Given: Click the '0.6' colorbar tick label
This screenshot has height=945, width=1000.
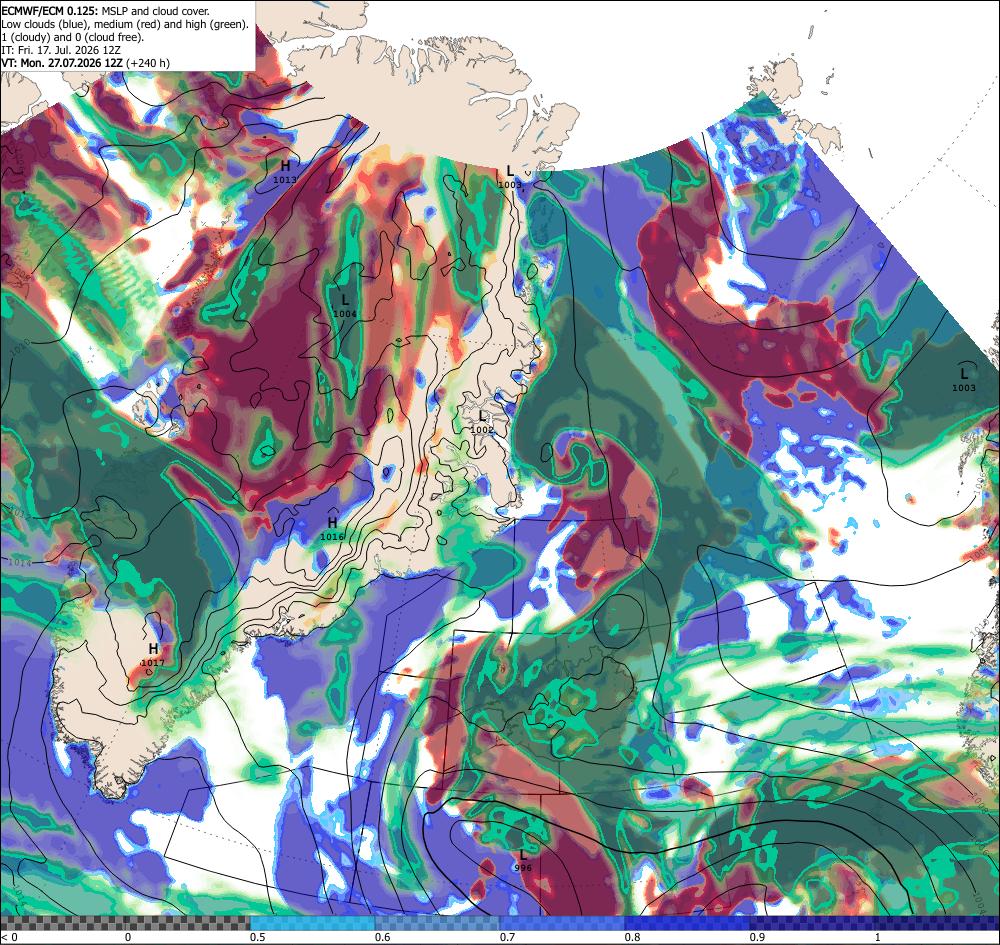Looking at the screenshot, I should [x=383, y=937].
